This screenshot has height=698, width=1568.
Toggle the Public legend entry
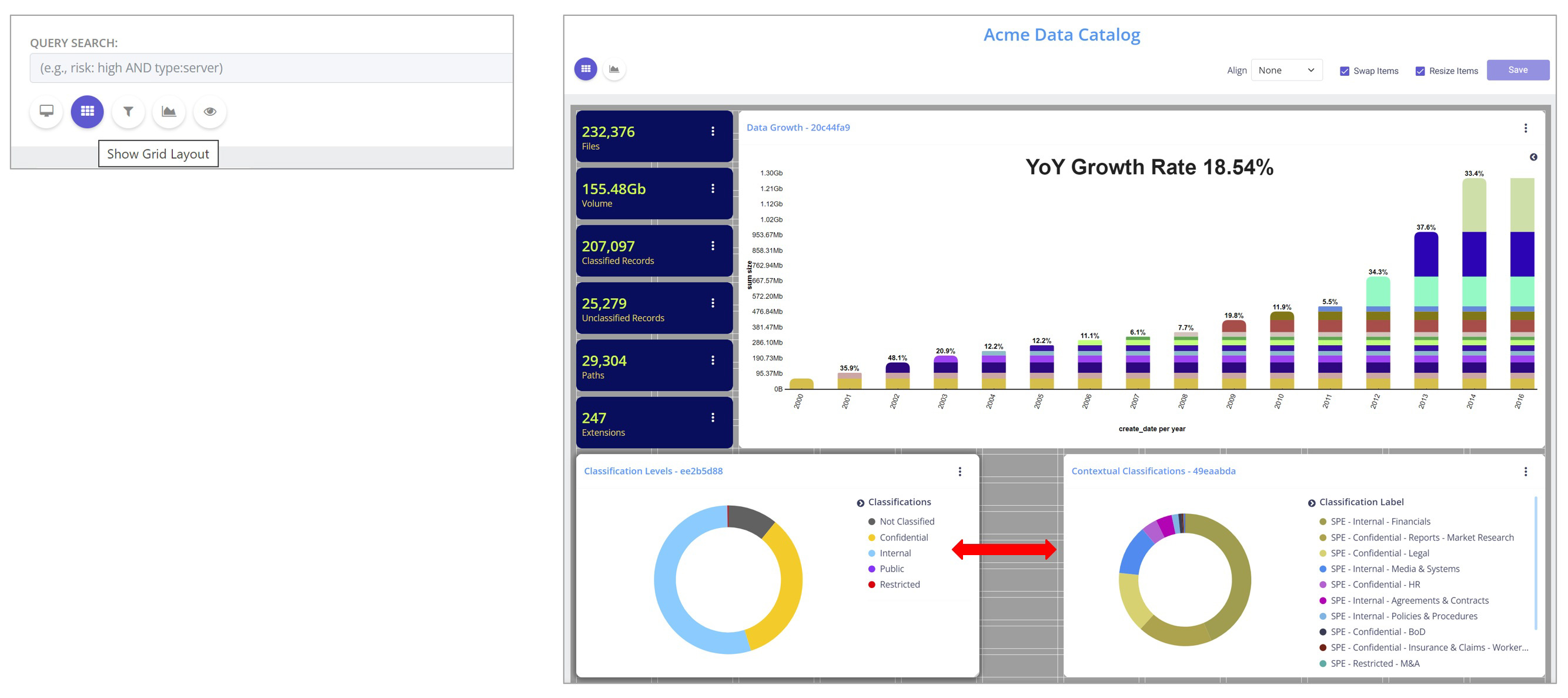[885, 569]
